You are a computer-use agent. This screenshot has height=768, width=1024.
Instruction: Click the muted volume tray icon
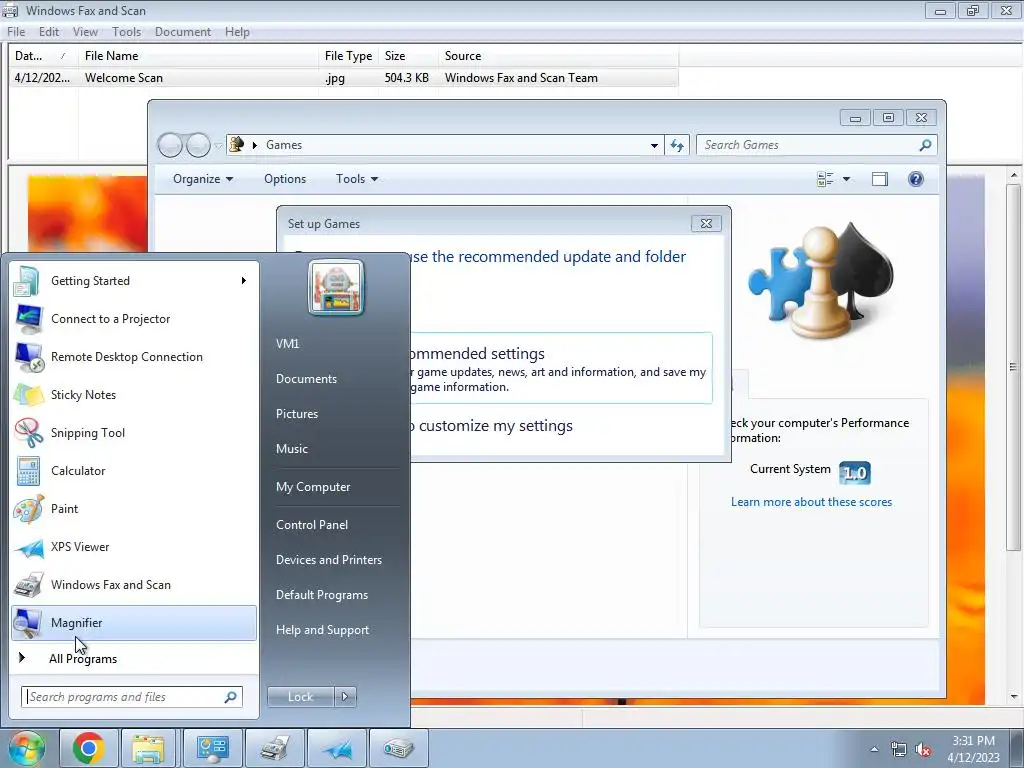pos(923,750)
